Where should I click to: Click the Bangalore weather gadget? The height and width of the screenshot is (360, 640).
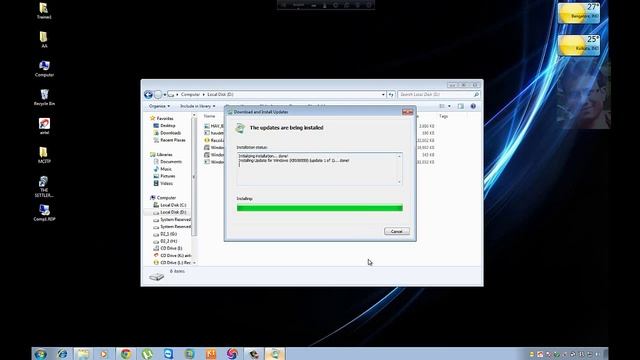[579, 13]
